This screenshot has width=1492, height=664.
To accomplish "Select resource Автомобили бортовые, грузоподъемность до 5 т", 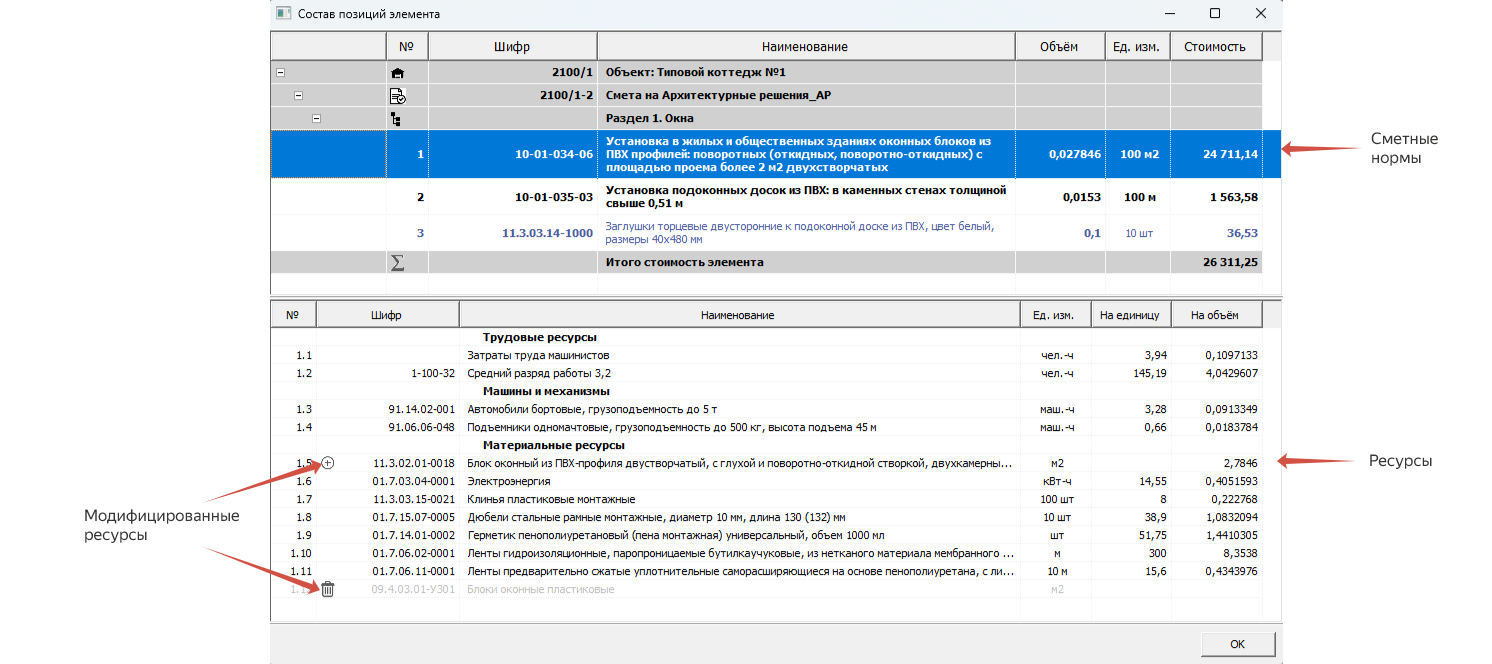I will (x=766, y=409).
